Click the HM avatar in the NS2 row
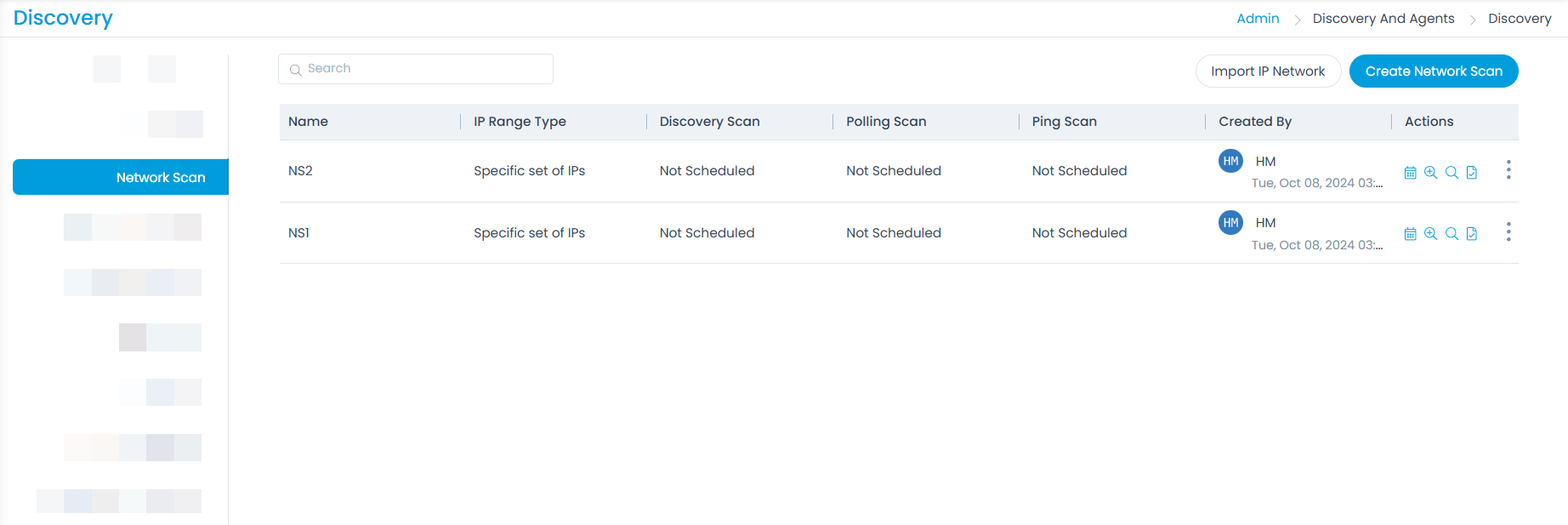The width and height of the screenshot is (1568, 525). [x=1230, y=161]
